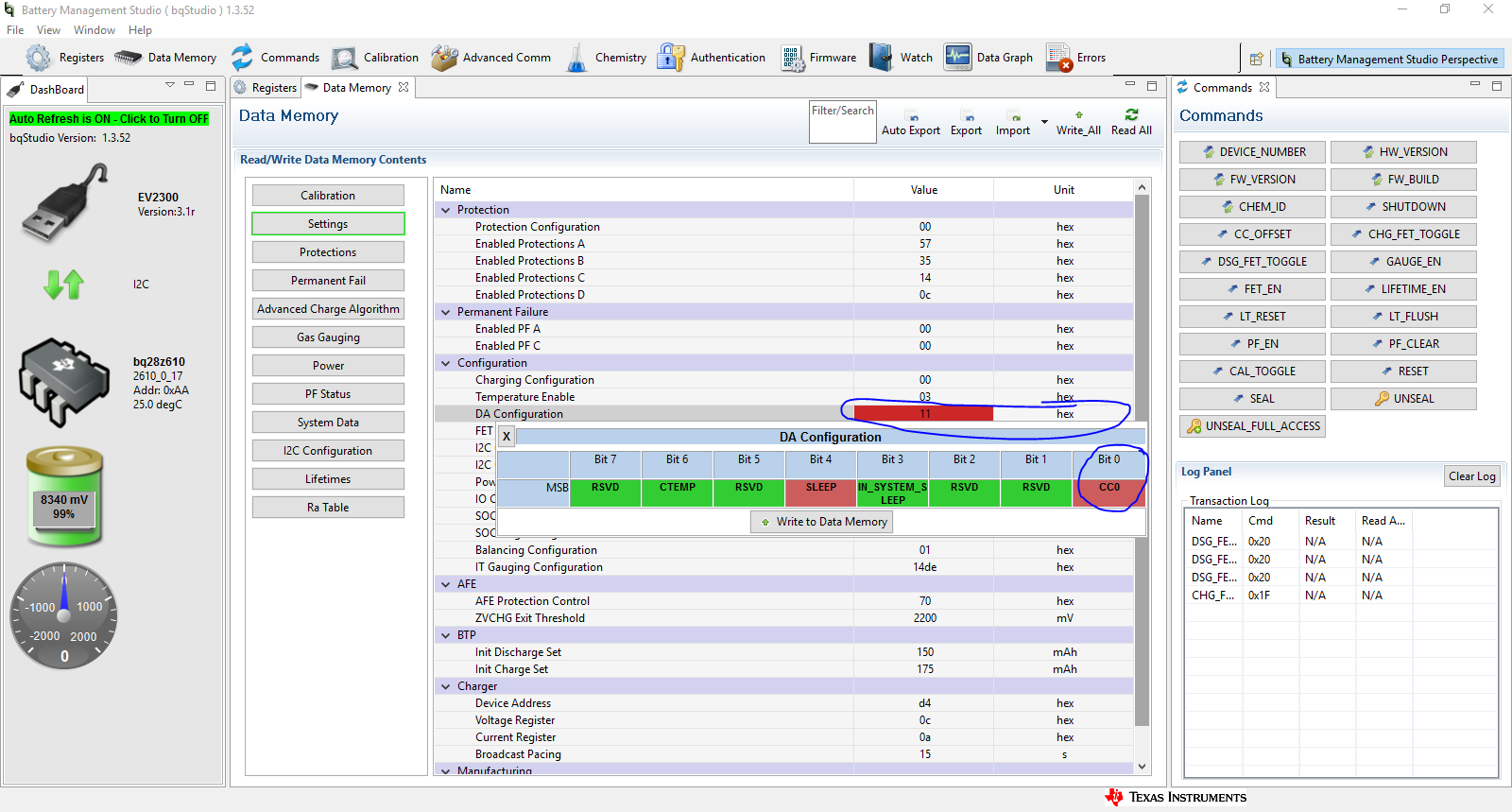Select the Gas Gauging category
The width and height of the screenshot is (1512, 812).
(x=328, y=337)
